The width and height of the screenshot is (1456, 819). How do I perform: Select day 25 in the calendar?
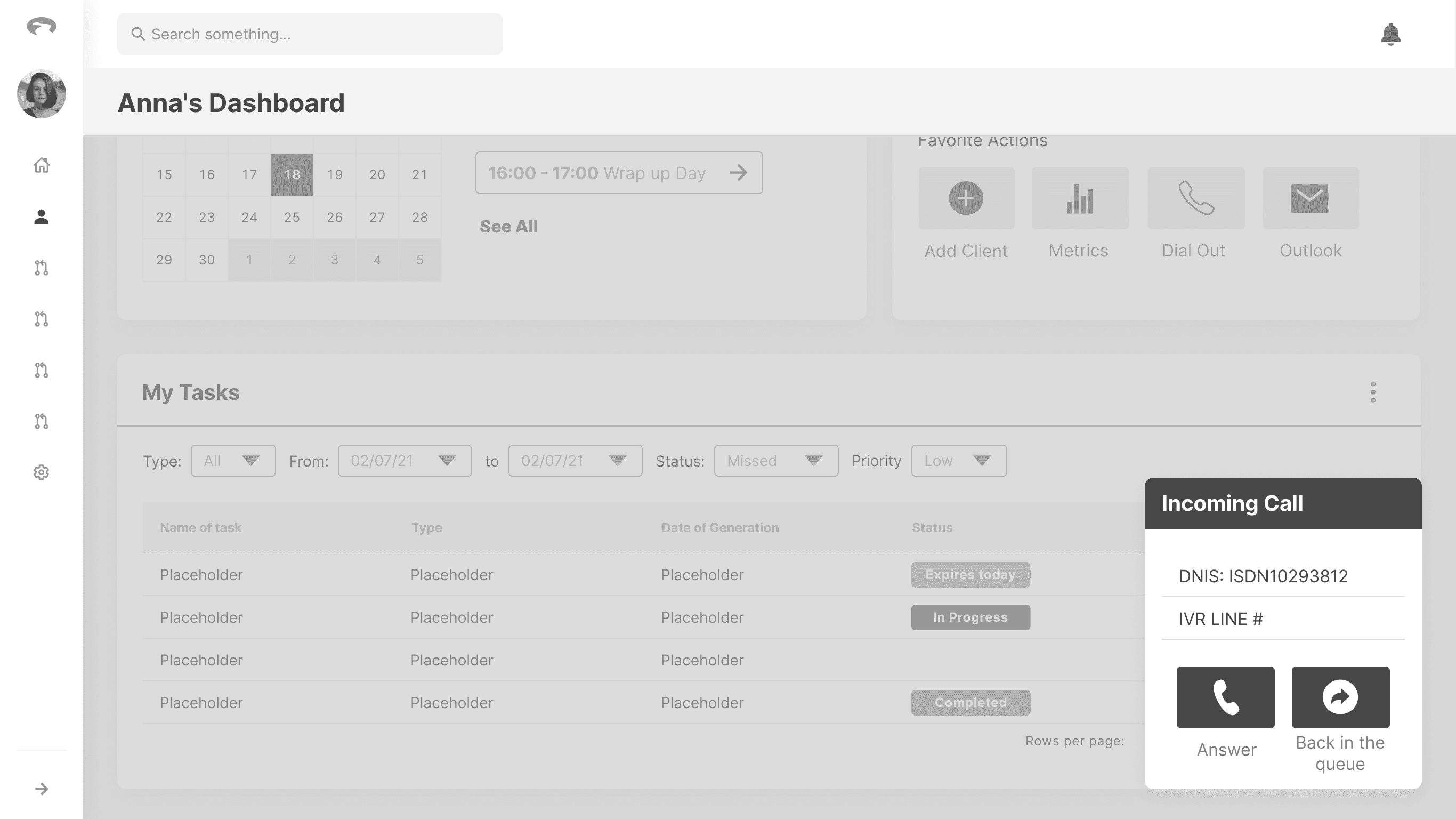coord(292,217)
